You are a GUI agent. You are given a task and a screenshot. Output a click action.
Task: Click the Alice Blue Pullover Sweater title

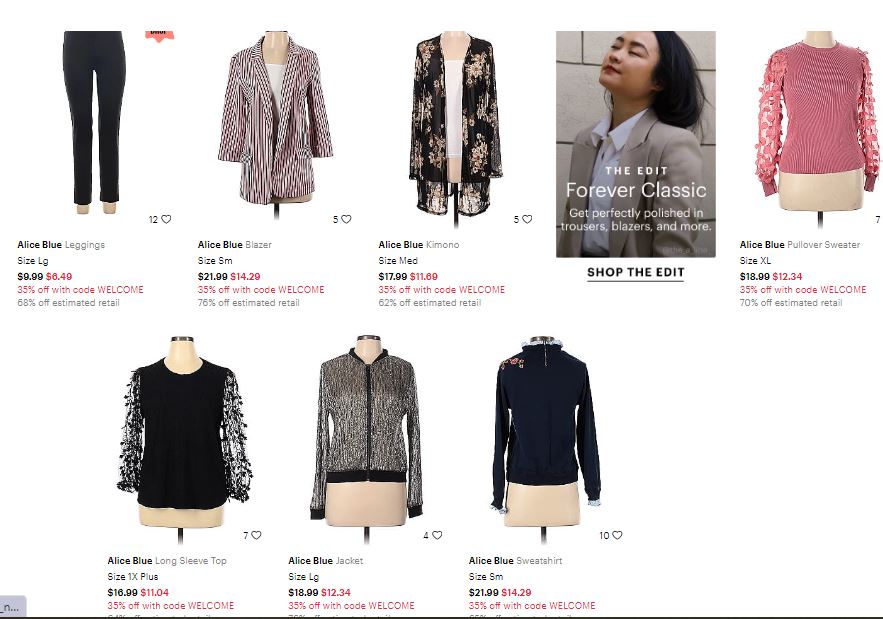pos(800,244)
